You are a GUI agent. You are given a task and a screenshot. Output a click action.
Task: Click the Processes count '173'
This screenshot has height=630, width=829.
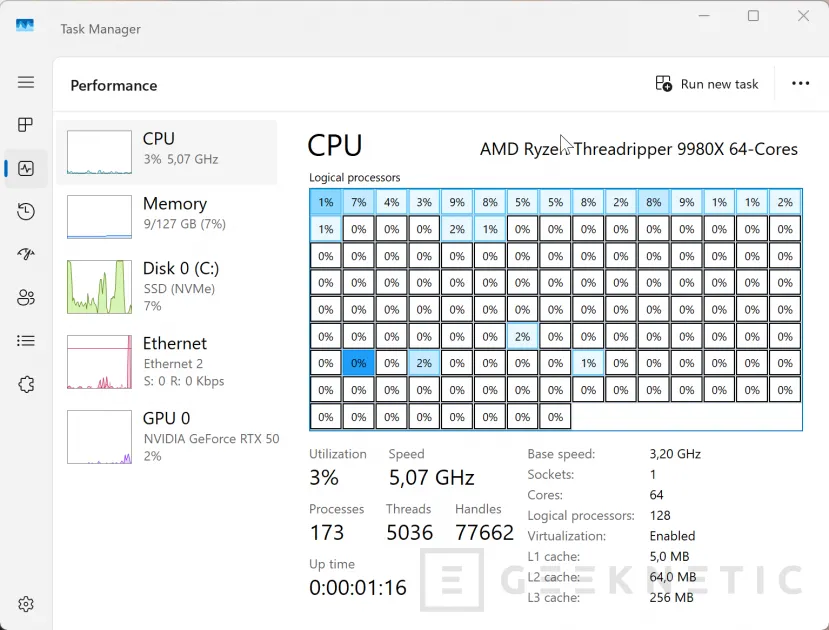(327, 533)
